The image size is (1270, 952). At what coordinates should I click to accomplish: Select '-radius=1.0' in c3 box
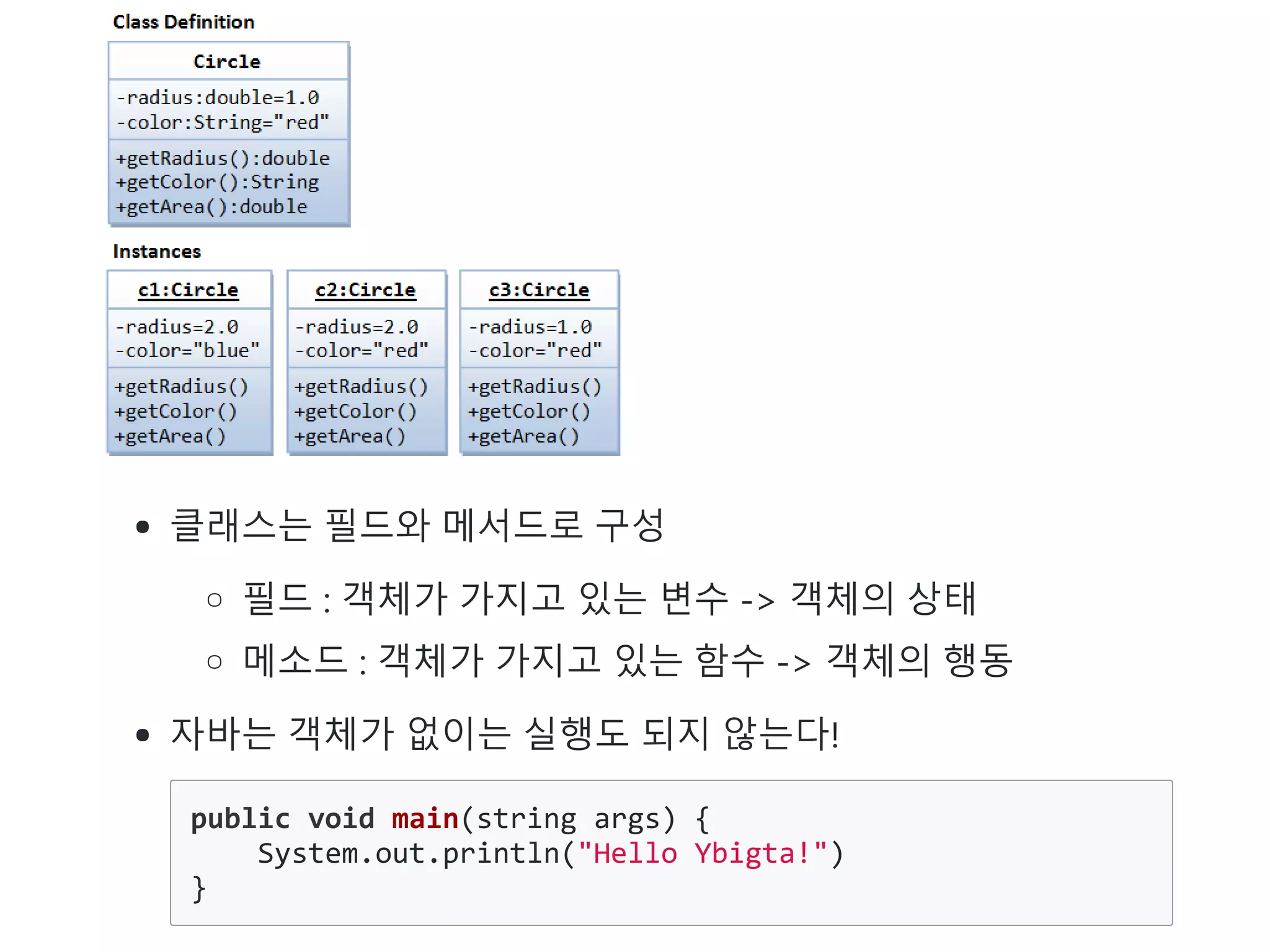pyautogui.click(x=530, y=327)
